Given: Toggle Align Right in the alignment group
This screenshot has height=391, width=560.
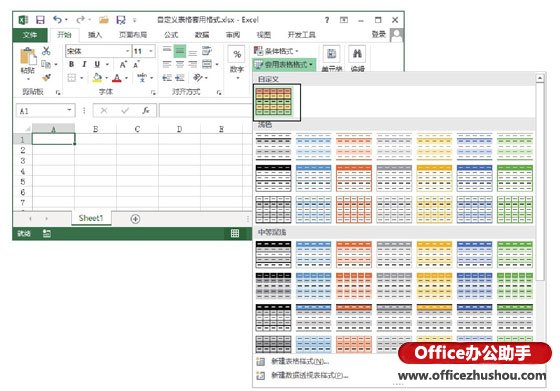Looking at the screenshot, I should coord(193,64).
